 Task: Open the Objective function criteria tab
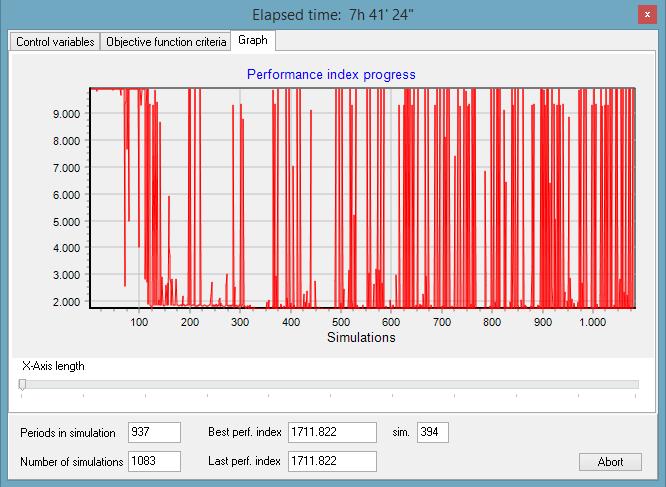tap(166, 42)
